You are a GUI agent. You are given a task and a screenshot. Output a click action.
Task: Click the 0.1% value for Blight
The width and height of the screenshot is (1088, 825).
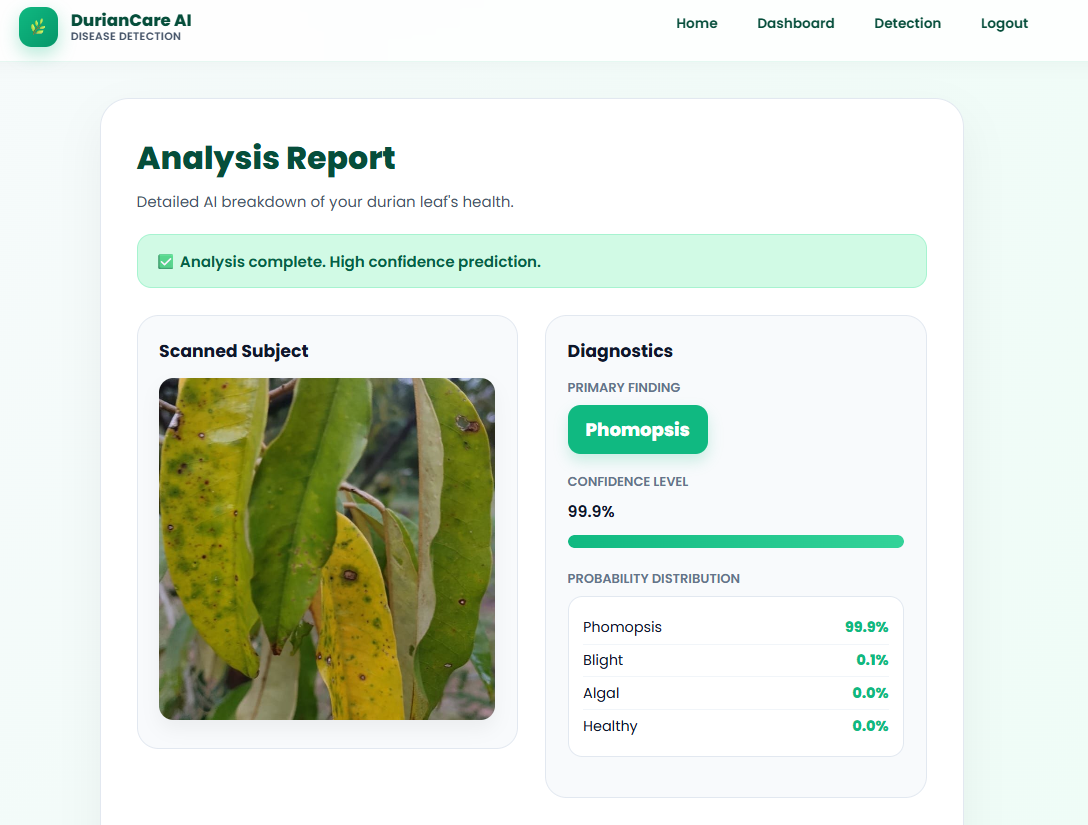pos(872,660)
